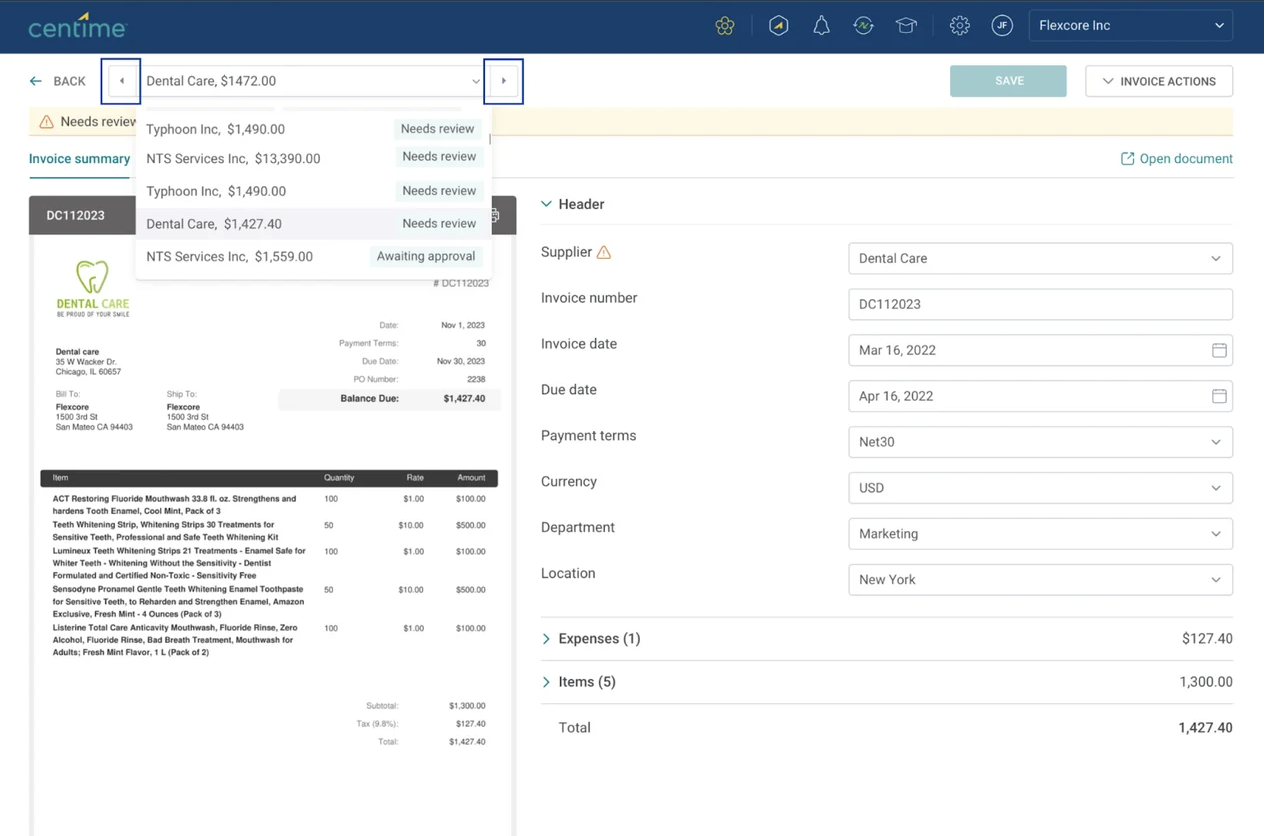Click the Due date field Apr 16, 2022
This screenshot has width=1266, height=836.
1040,396
